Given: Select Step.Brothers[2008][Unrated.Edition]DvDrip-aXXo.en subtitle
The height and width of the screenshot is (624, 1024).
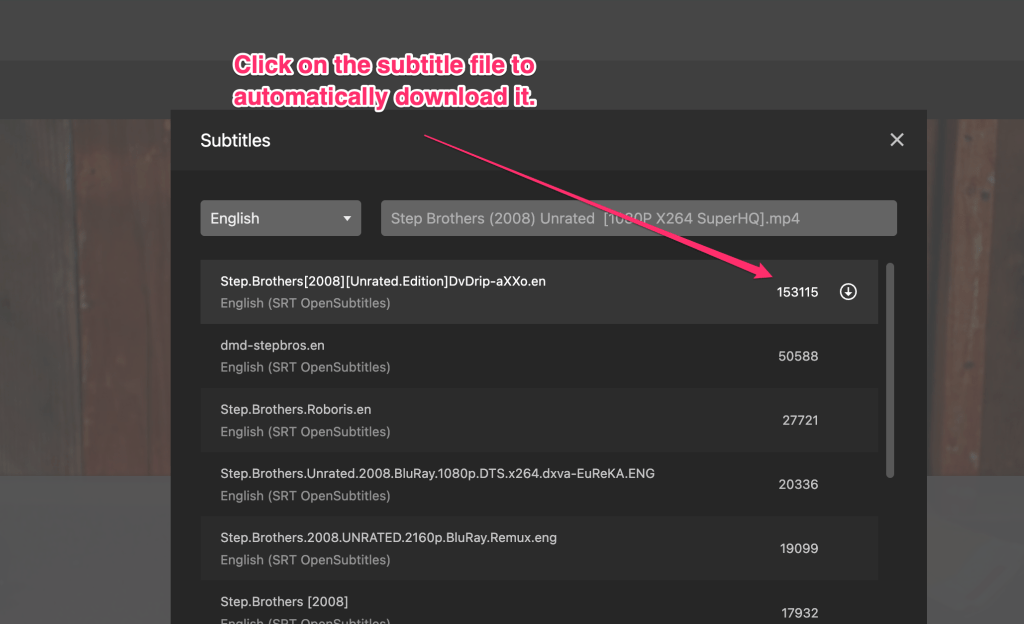Looking at the screenshot, I should [383, 282].
